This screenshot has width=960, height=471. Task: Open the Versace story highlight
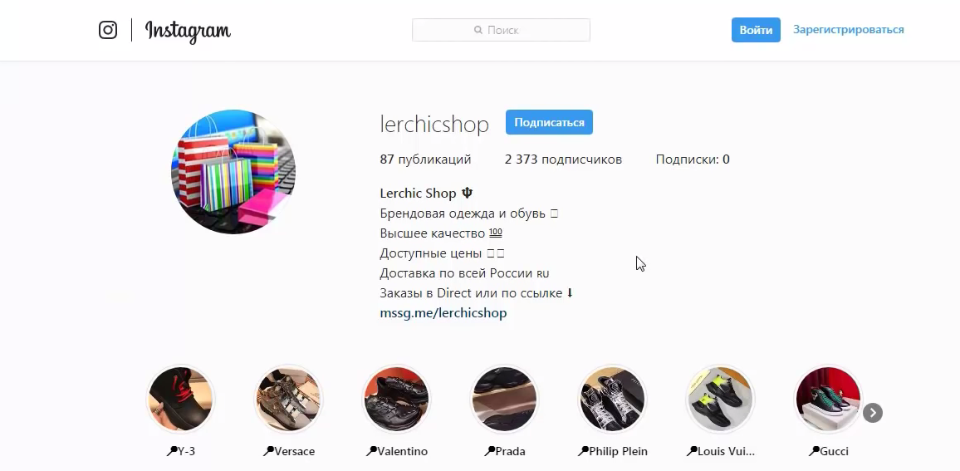[x=288, y=399]
